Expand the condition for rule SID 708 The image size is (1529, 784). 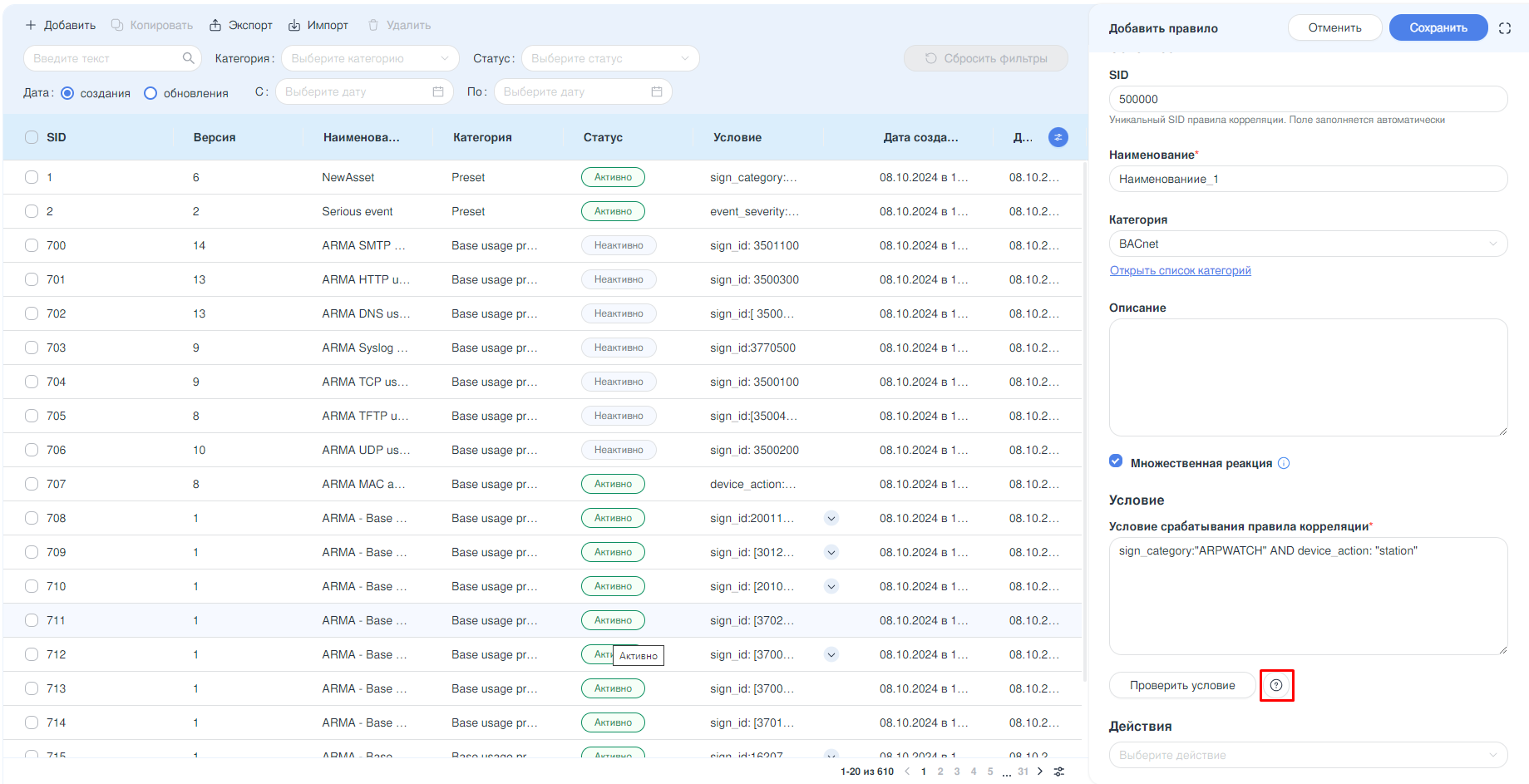[x=831, y=518]
